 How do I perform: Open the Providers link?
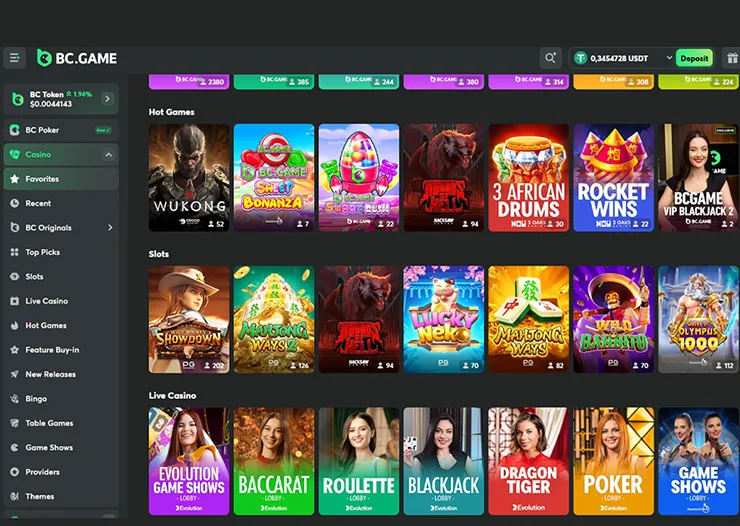tap(61, 472)
